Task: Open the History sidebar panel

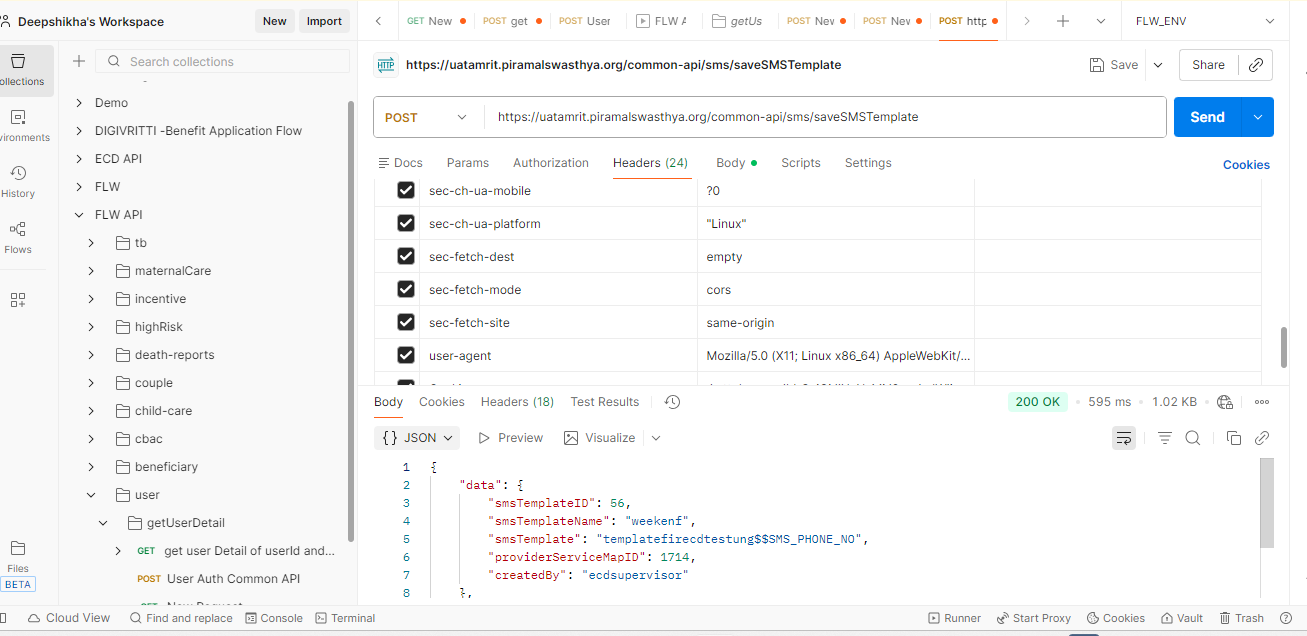Action: coord(18,180)
